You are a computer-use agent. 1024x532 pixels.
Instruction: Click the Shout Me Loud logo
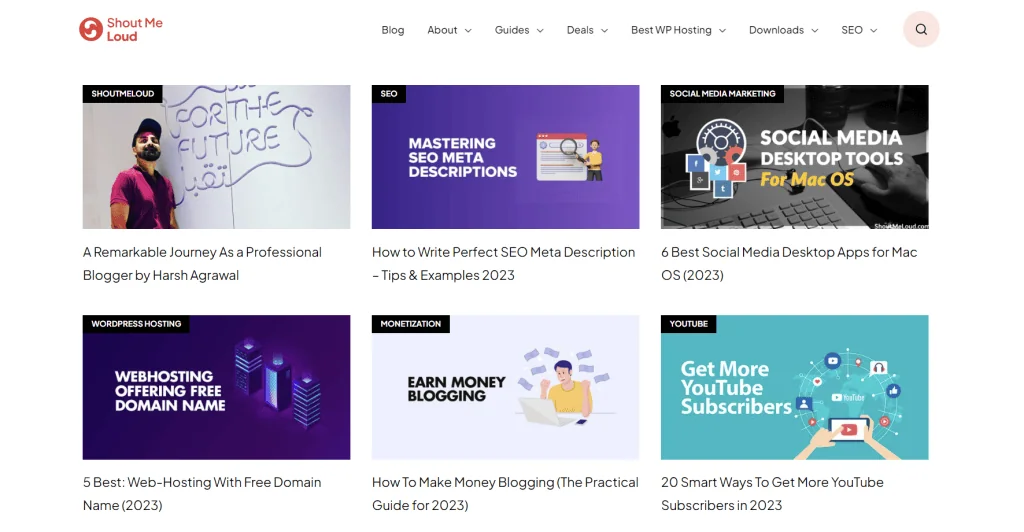[121, 29]
